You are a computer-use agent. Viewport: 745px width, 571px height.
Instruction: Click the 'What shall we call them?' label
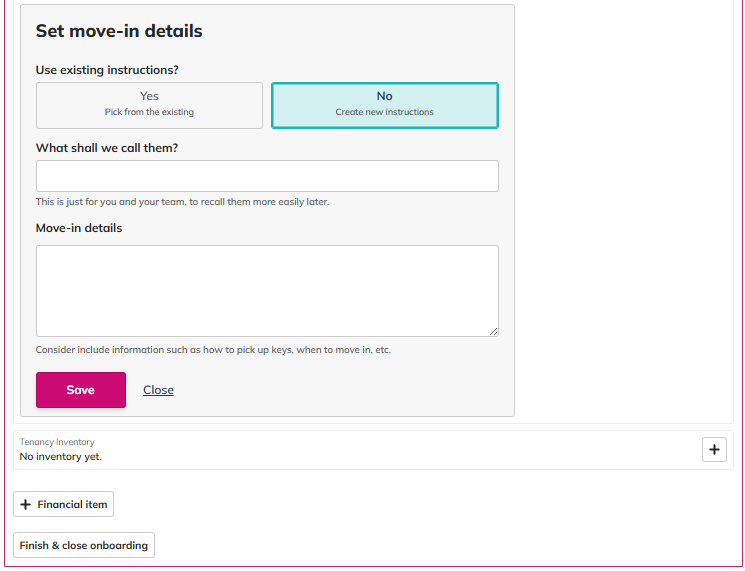click(107, 148)
